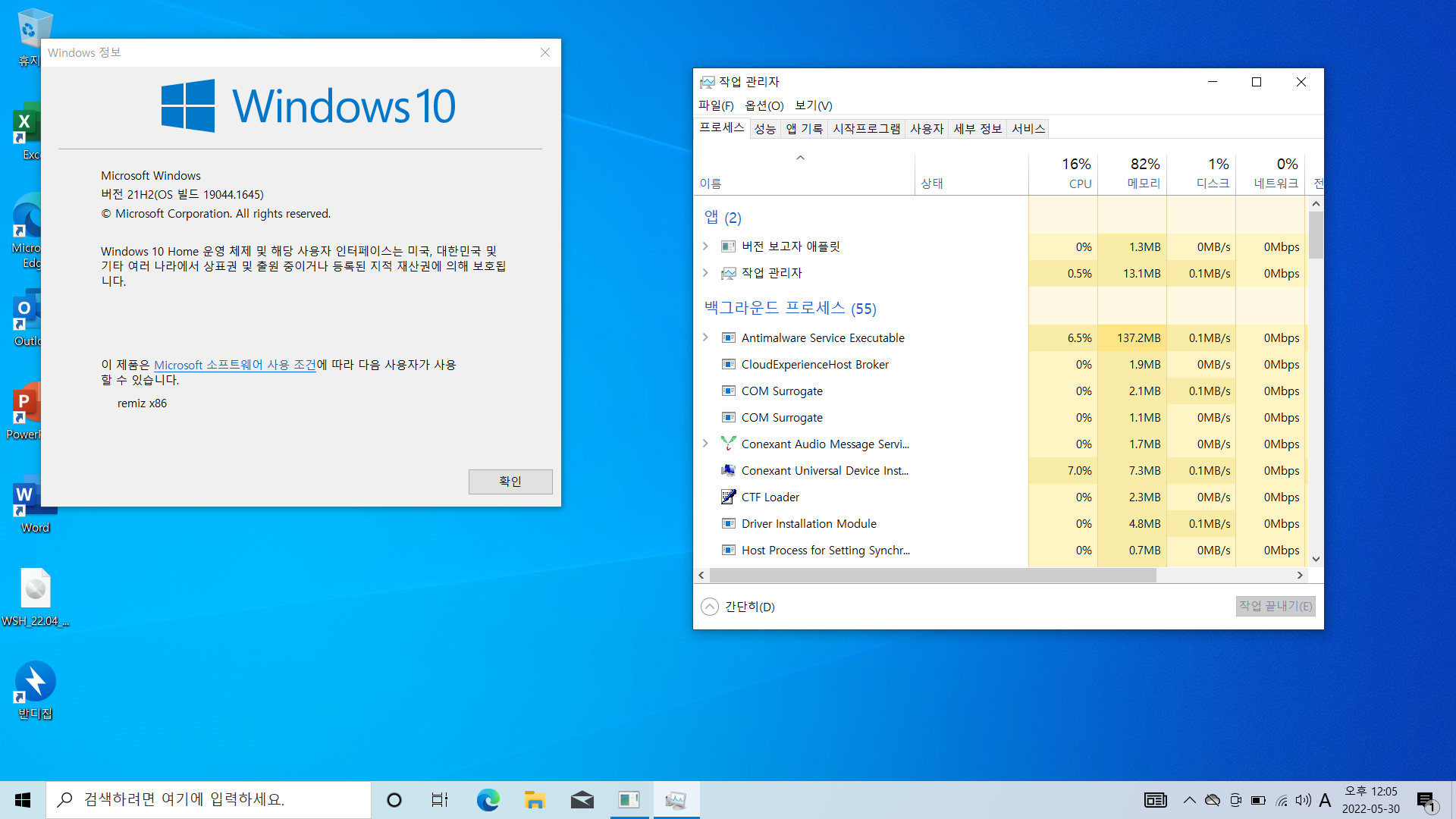Click the taskbar search input box

tap(209, 799)
